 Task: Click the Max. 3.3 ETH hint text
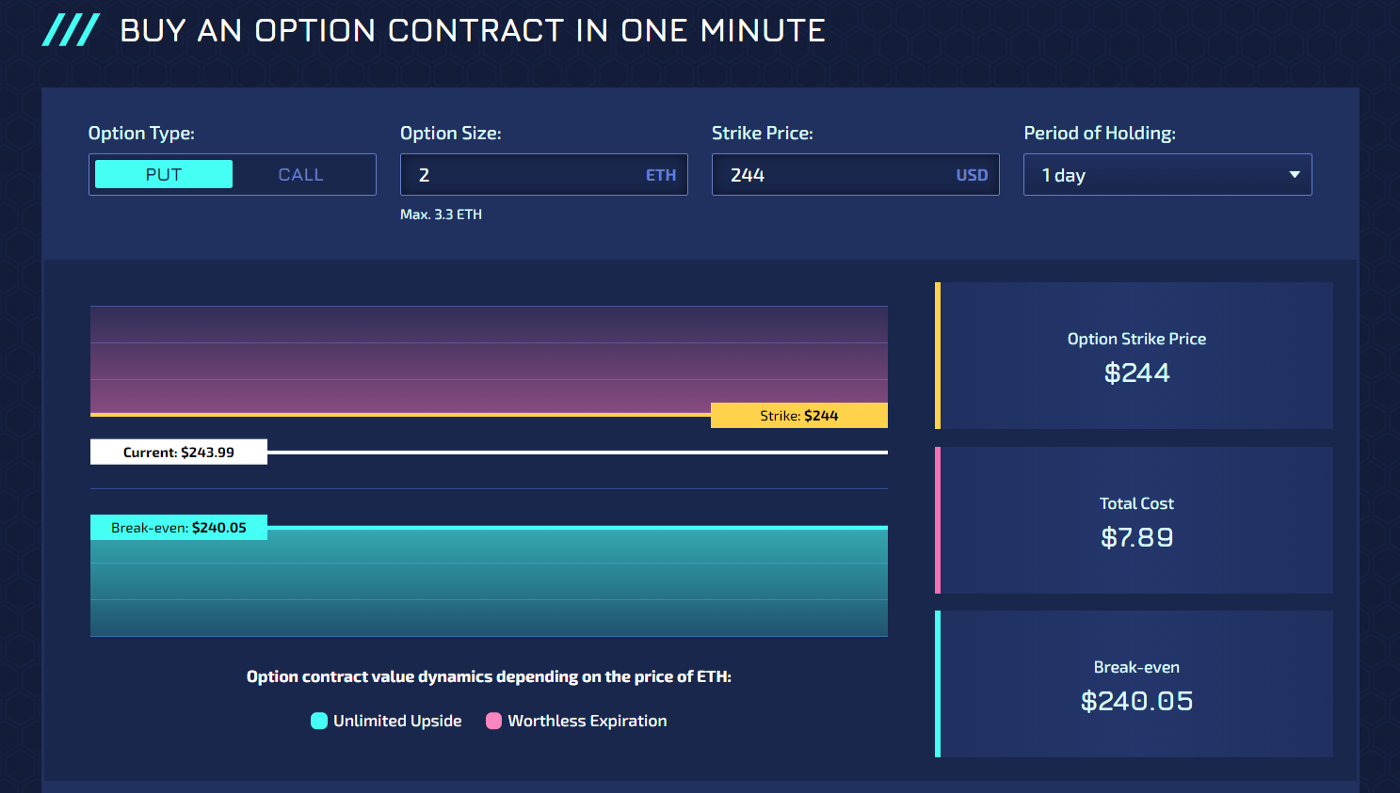(441, 214)
